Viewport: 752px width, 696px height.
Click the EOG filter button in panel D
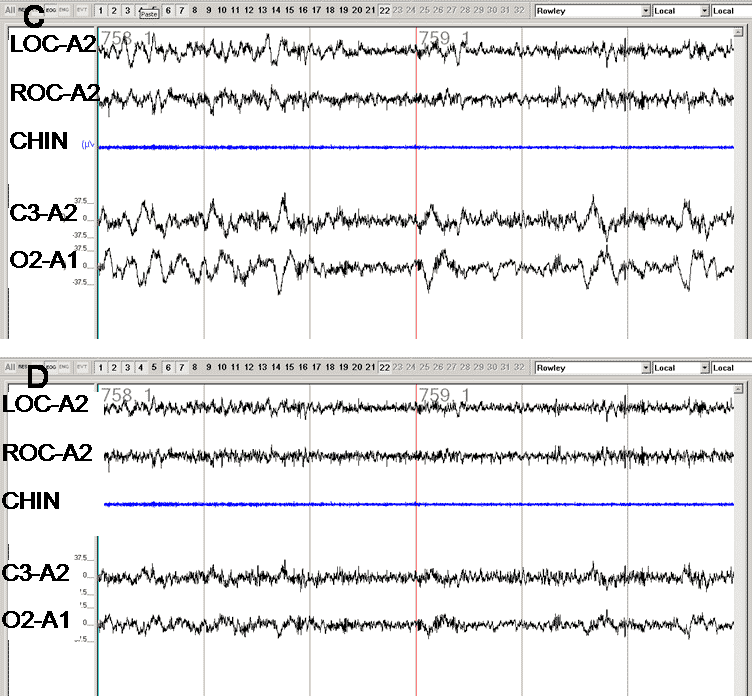pyautogui.click(x=50, y=367)
